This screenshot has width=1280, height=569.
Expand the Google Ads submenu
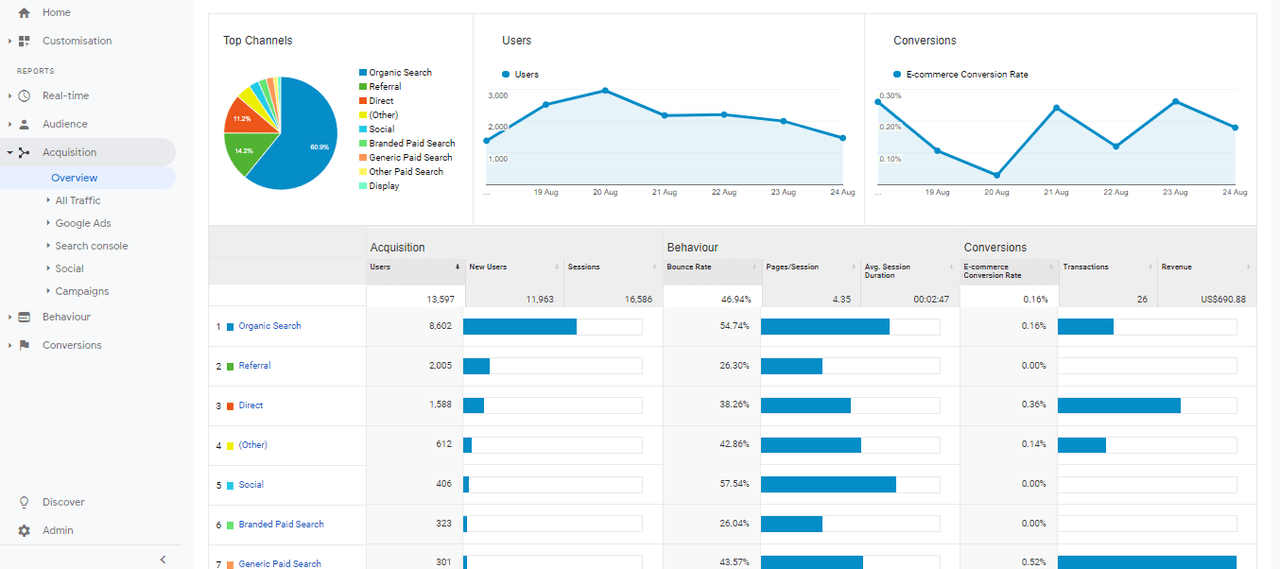82,224
